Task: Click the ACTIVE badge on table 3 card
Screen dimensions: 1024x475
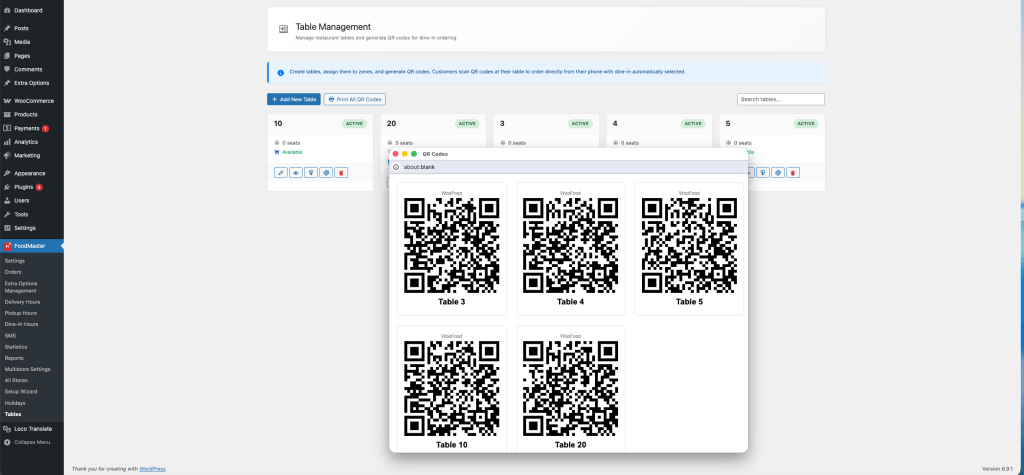Action: pyautogui.click(x=580, y=123)
